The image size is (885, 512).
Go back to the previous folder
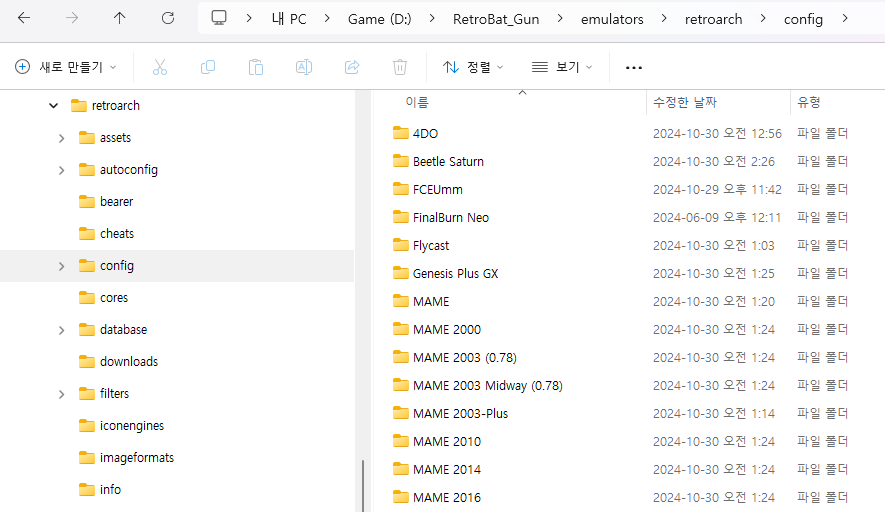[x=24, y=18]
